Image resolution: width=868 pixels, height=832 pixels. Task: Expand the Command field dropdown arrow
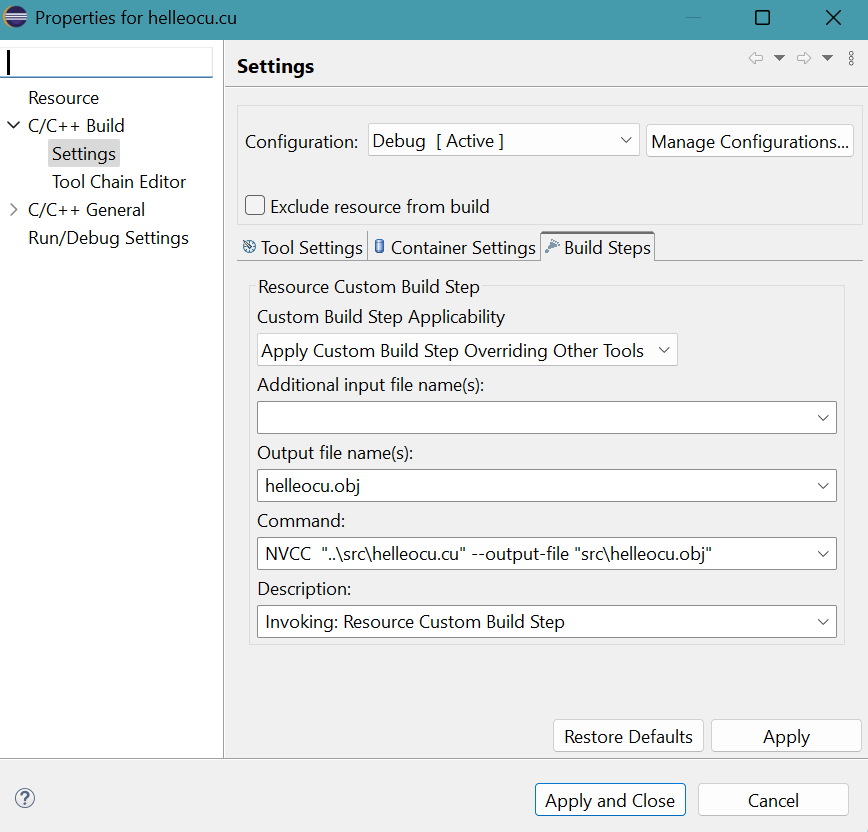[x=823, y=554]
